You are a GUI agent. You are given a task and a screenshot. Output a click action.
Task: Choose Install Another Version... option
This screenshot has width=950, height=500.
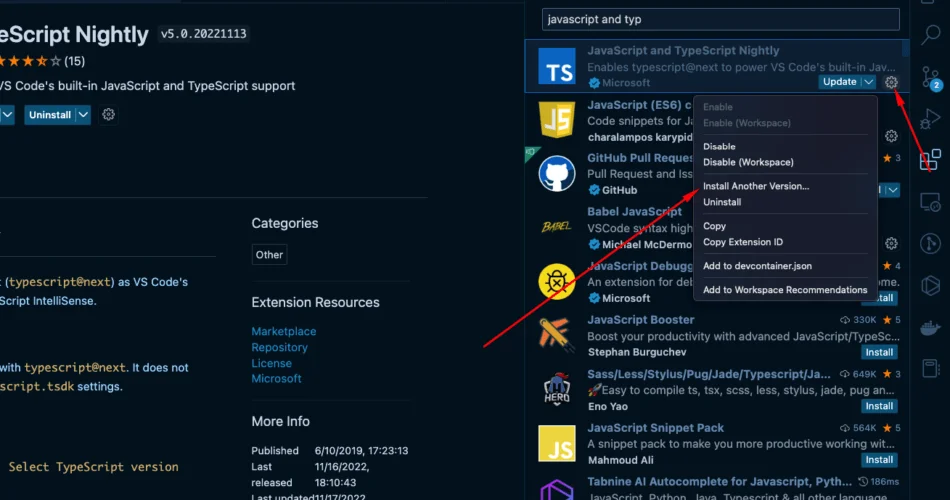(x=756, y=186)
